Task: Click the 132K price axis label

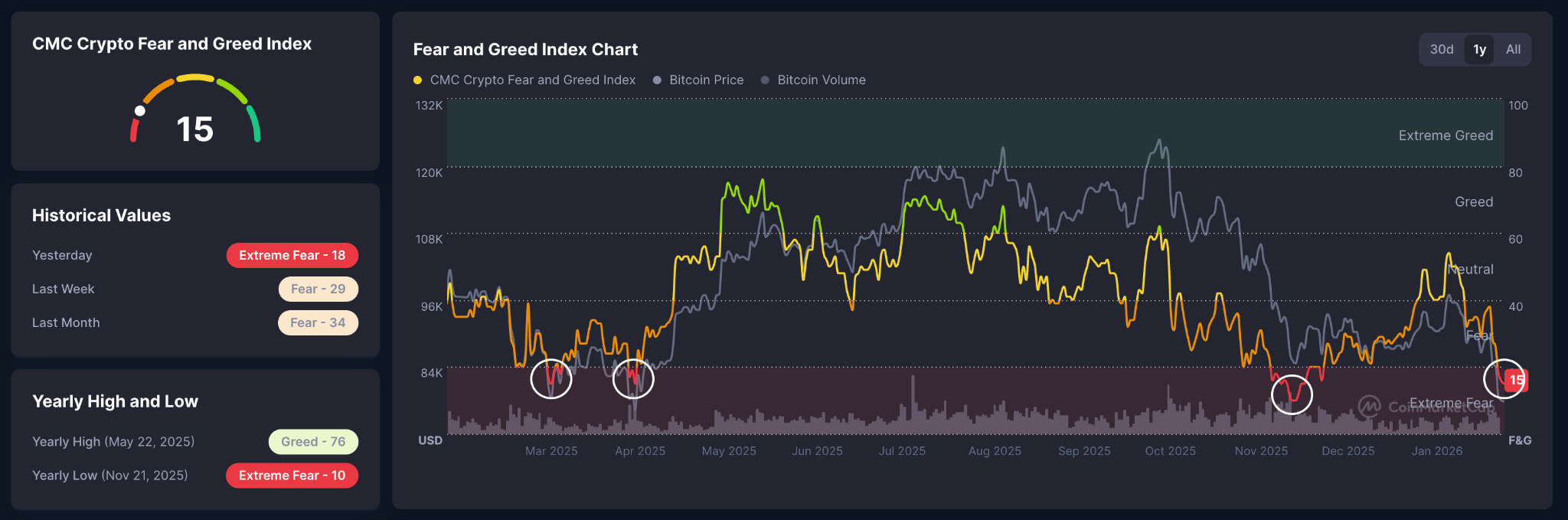Action: point(429,106)
